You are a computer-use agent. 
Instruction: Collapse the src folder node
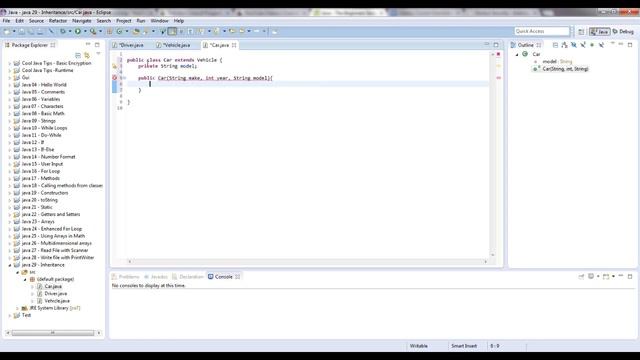coord(18,272)
